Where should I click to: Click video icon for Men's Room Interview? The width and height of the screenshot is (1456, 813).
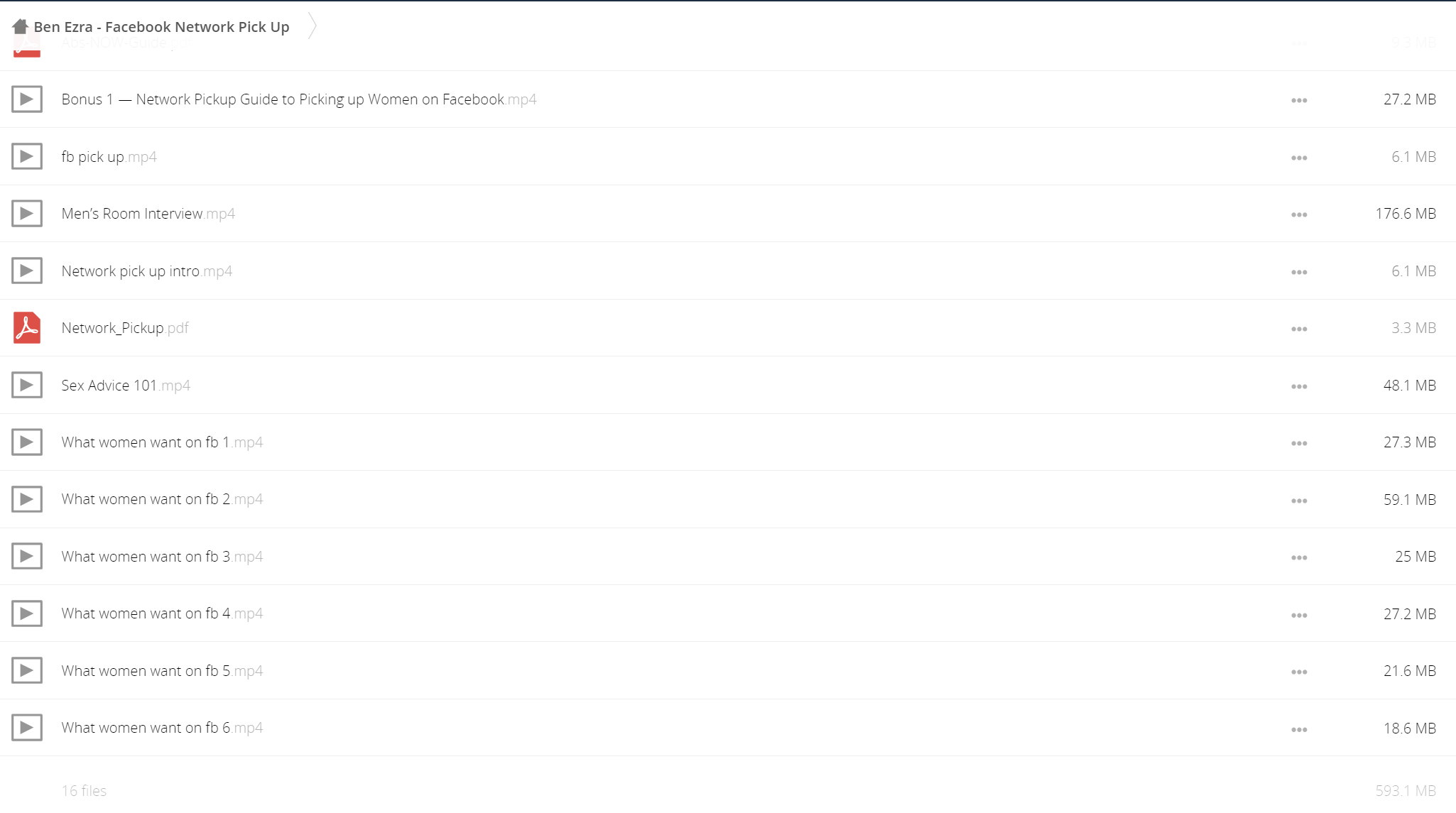click(x=27, y=213)
